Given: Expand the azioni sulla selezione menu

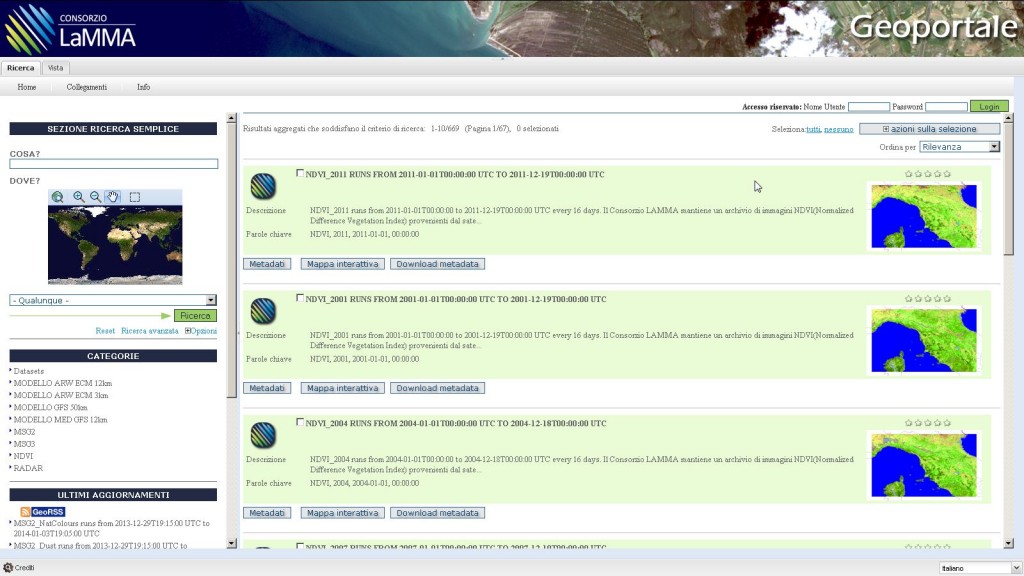Looking at the screenshot, I should pos(930,128).
